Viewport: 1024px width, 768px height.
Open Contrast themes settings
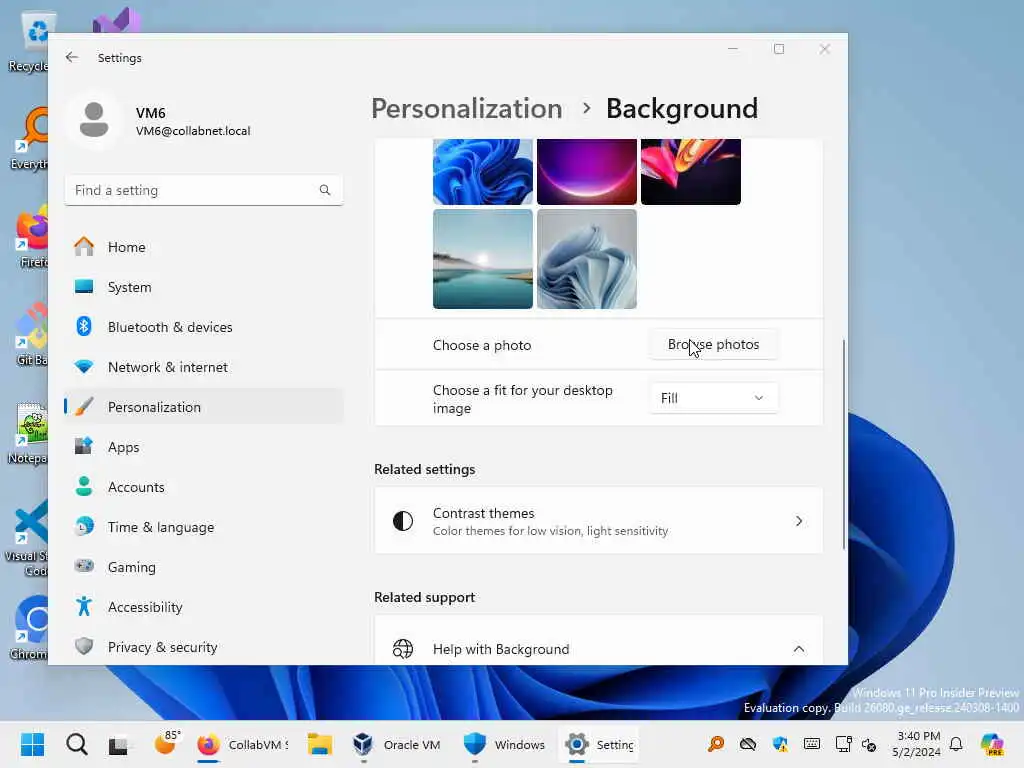pyautogui.click(x=598, y=521)
